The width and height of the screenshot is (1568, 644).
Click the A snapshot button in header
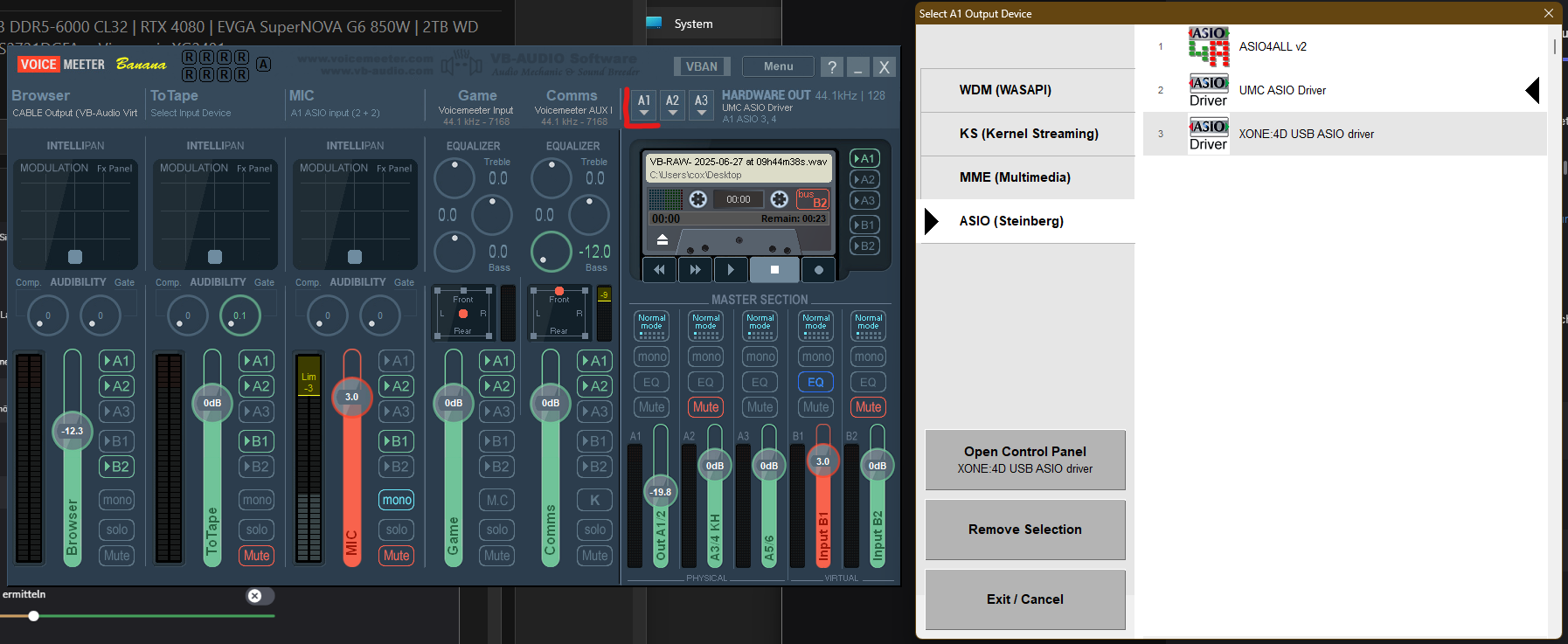point(263,65)
